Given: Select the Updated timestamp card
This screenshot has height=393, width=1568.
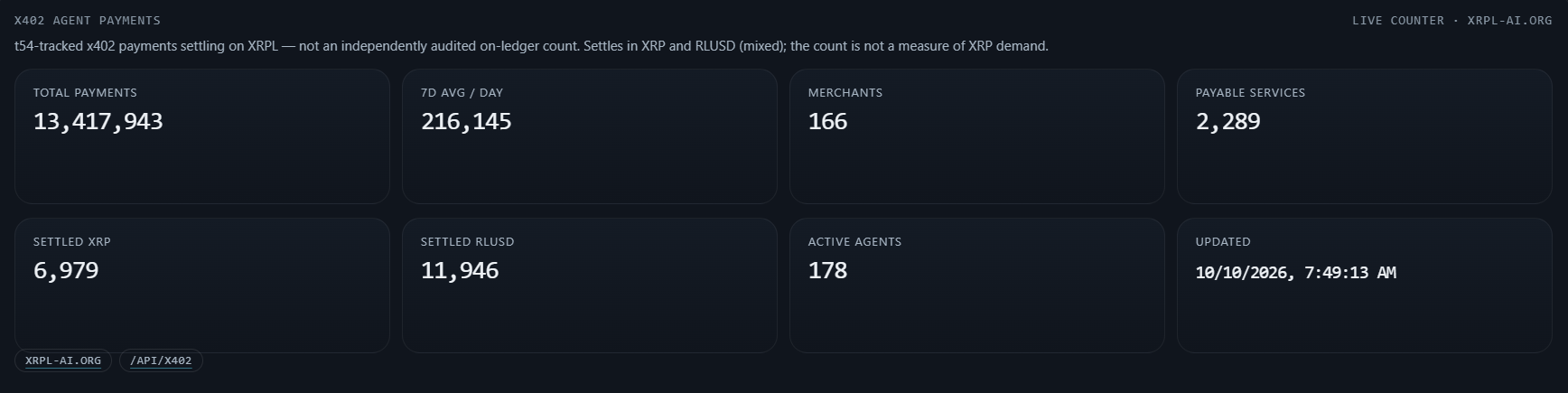Looking at the screenshot, I should (1365, 285).
